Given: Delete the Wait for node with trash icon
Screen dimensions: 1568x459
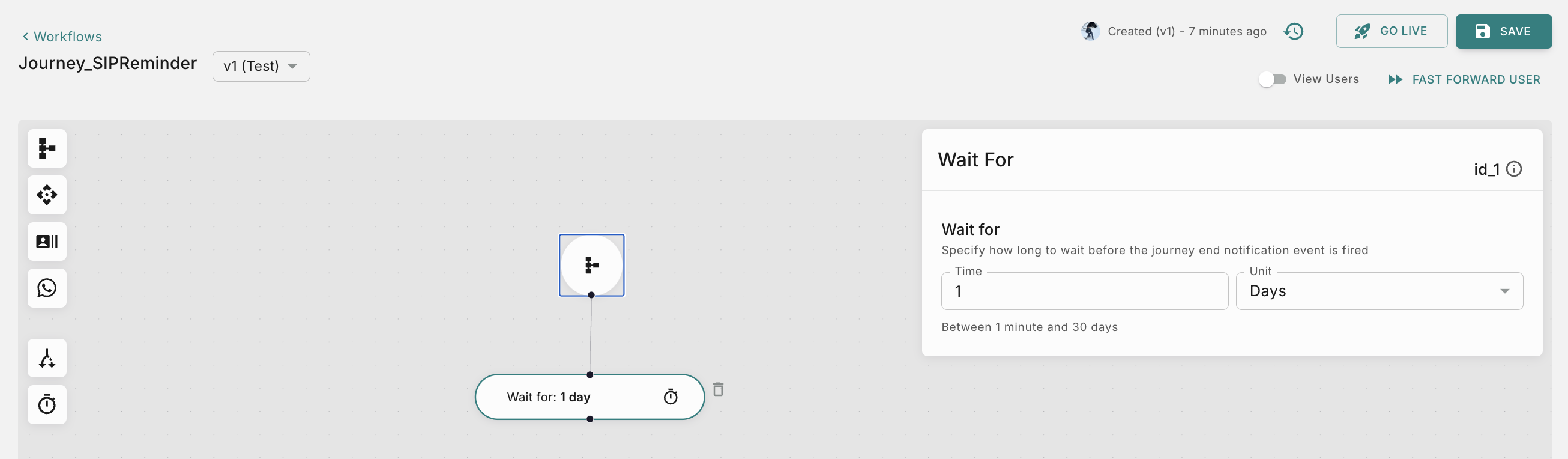Looking at the screenshot, I should pos(718,389).
